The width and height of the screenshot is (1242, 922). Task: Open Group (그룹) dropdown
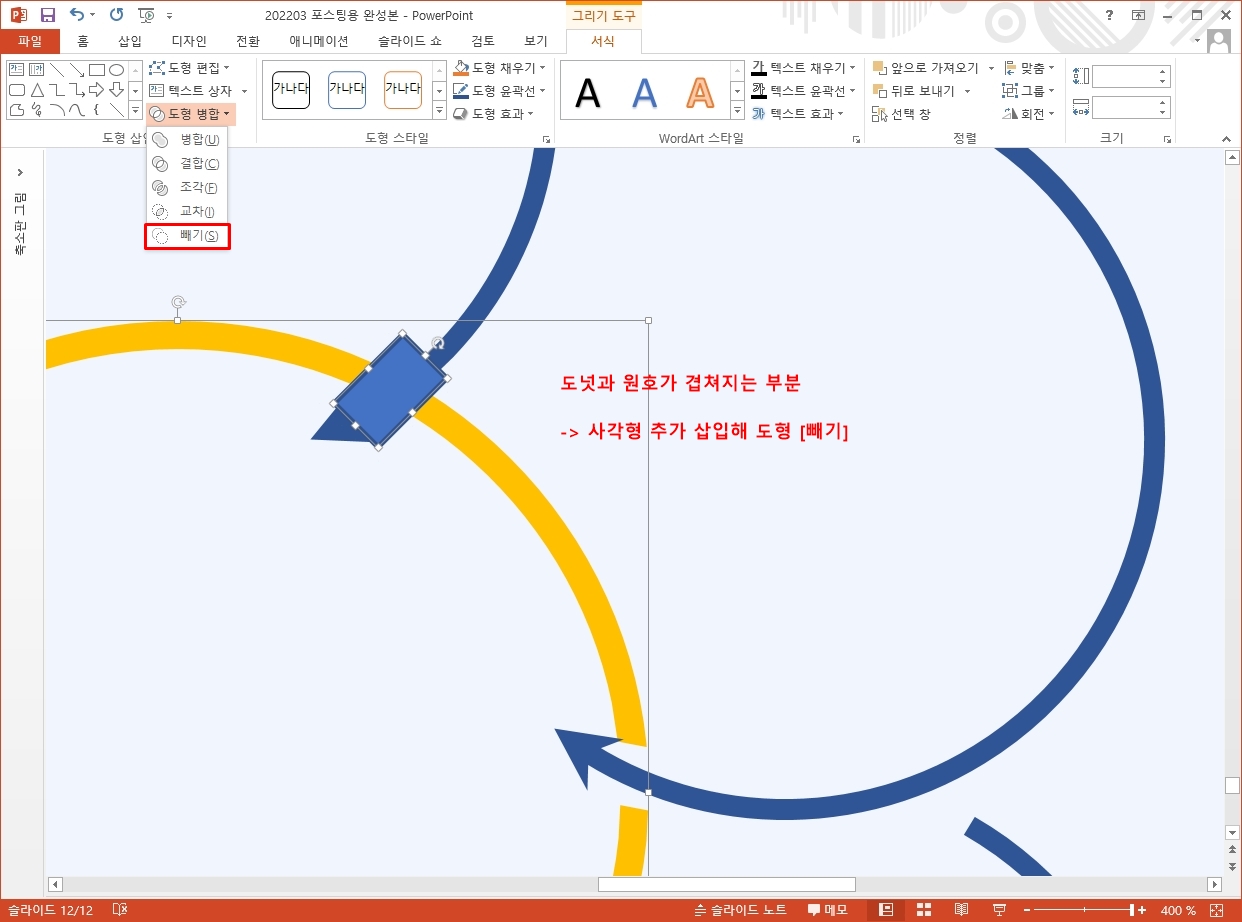pos(1029,91)
